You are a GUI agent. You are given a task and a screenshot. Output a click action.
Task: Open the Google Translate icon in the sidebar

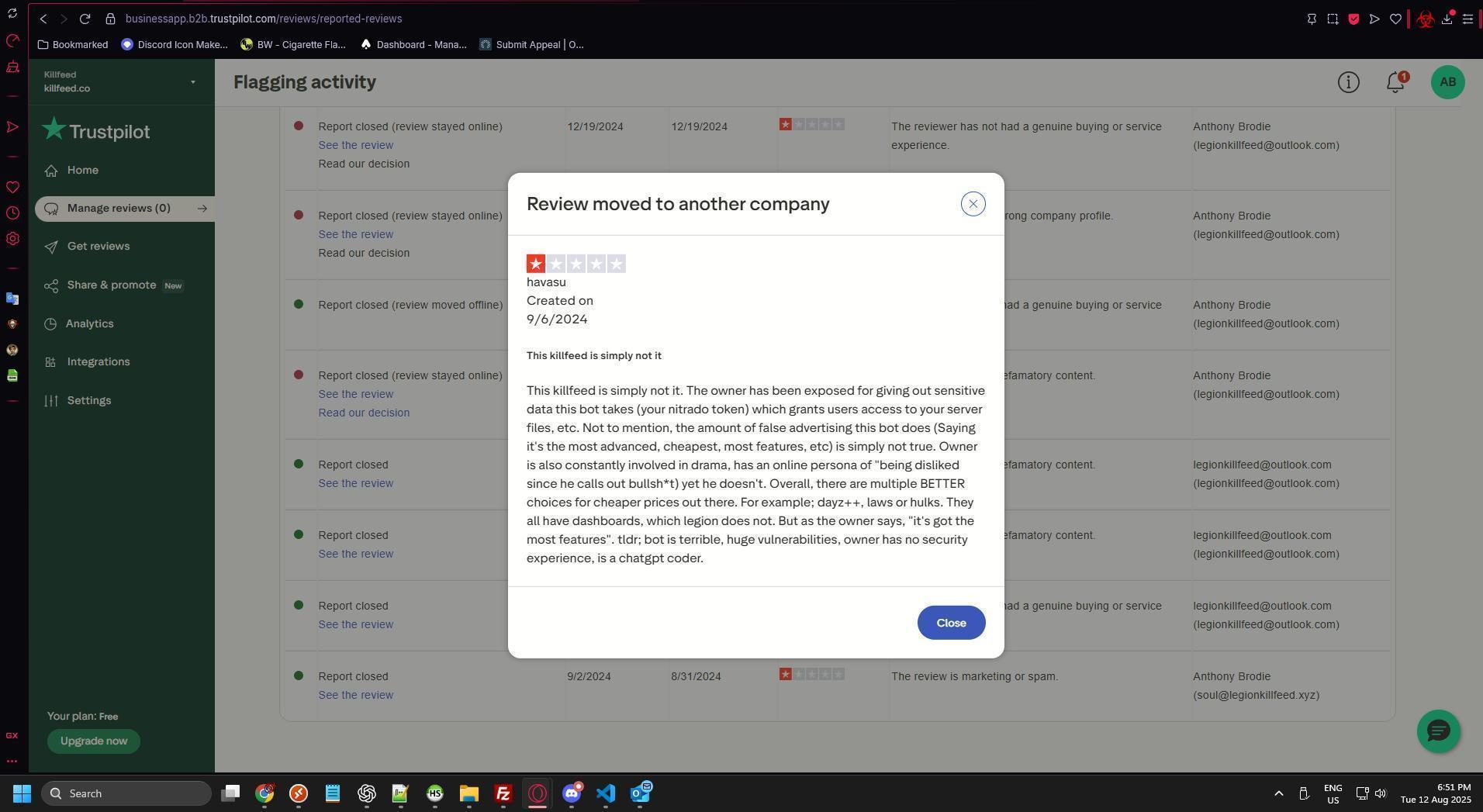click(x=12, y=299)
